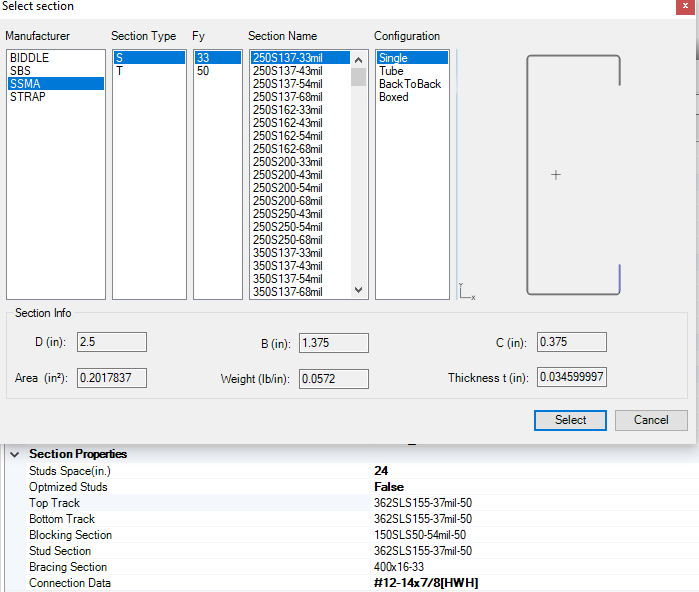Click the Select button

570,420
